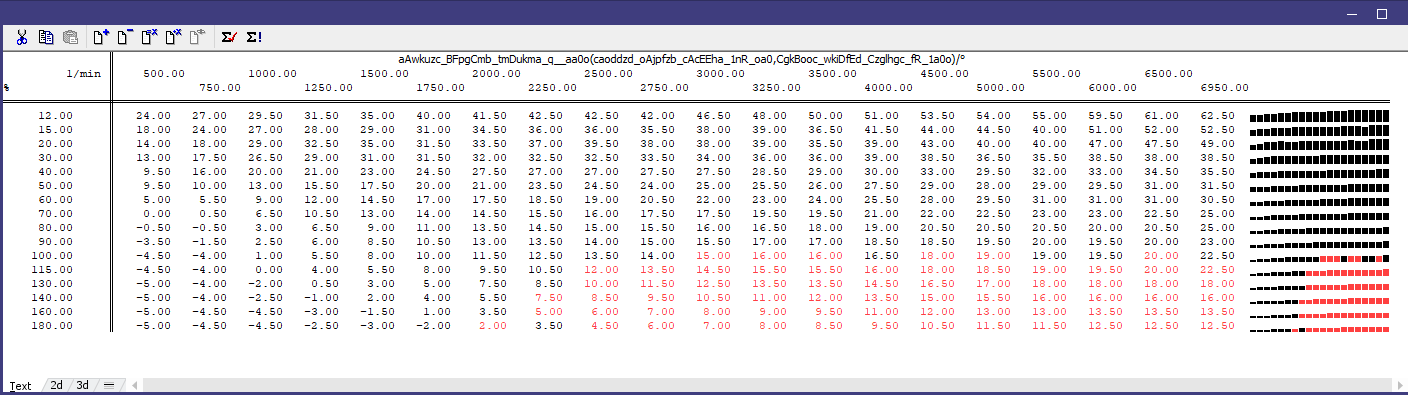
Task: Open the tab with horizontal lines icon
Action: pos(109,385)
